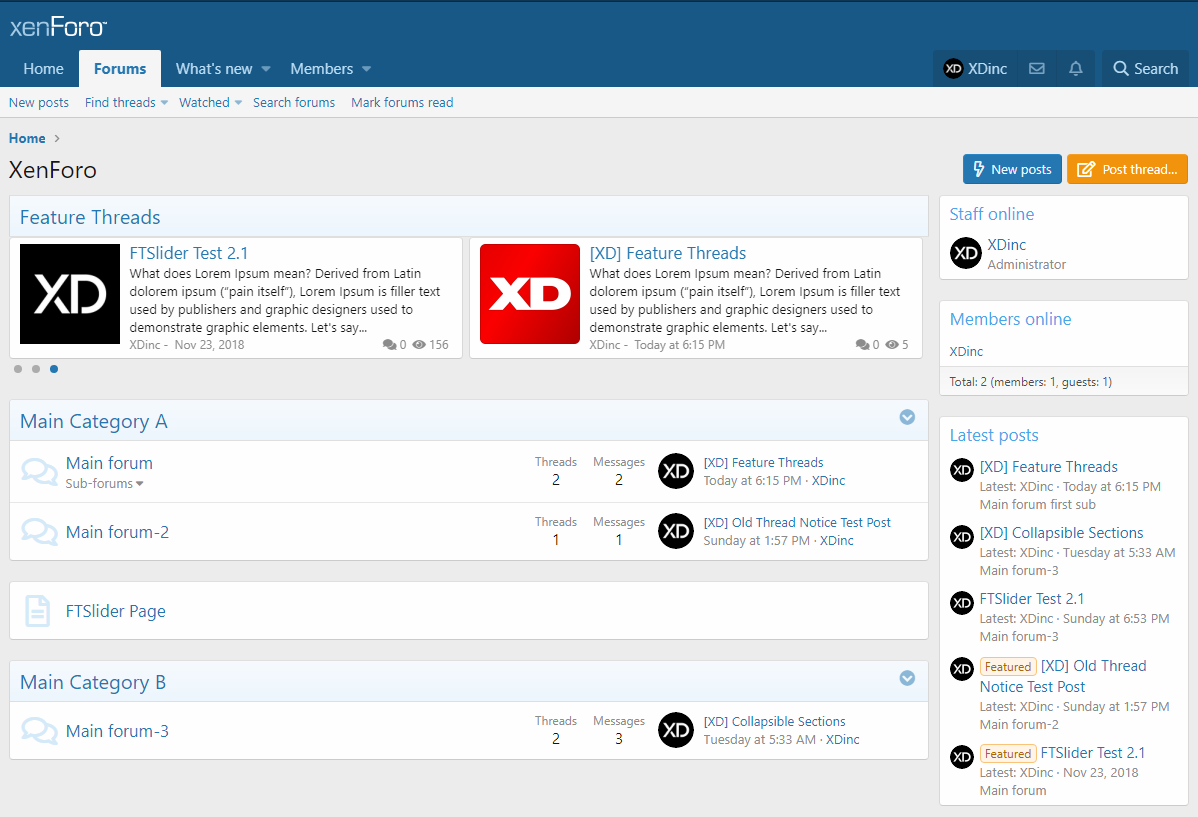Click the Post thread button

(x=1127, y=169)
